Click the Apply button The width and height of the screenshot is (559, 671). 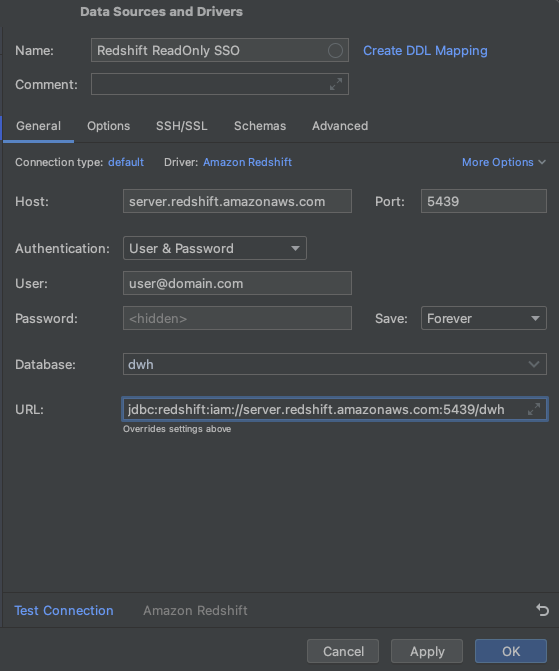point(427,651)
